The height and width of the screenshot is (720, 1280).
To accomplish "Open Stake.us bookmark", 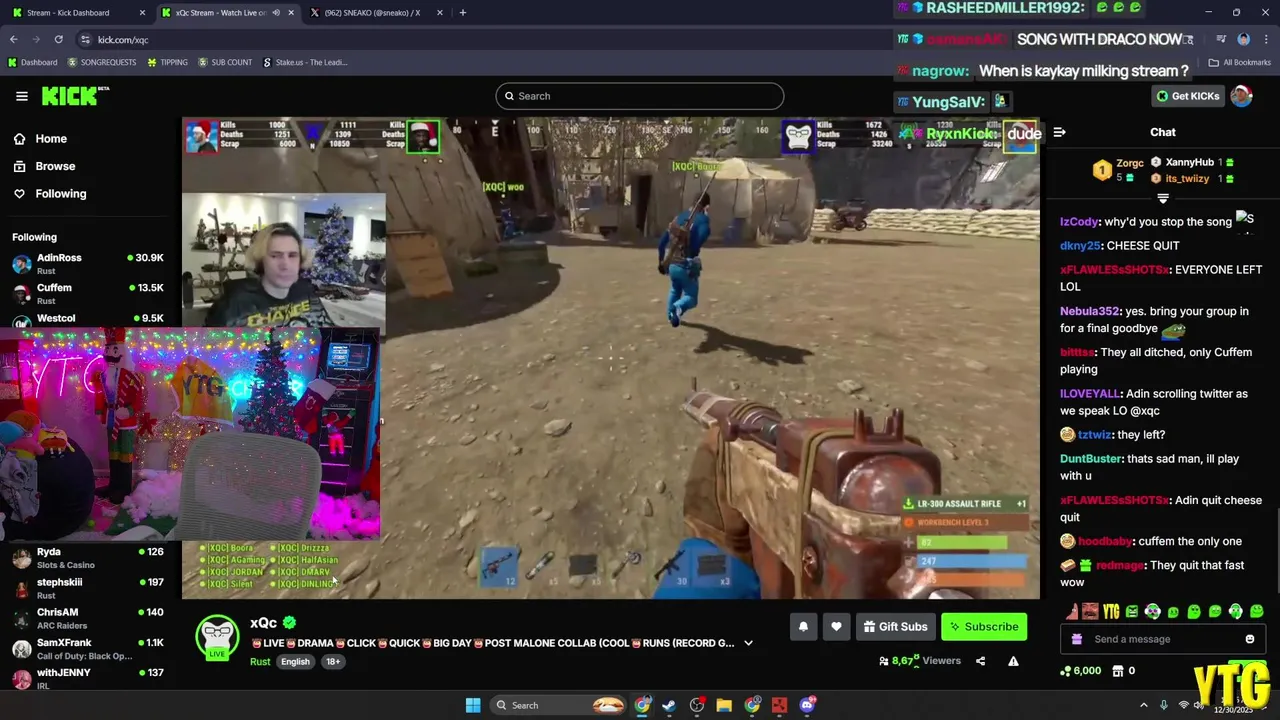I will click(x=305, y=62).
